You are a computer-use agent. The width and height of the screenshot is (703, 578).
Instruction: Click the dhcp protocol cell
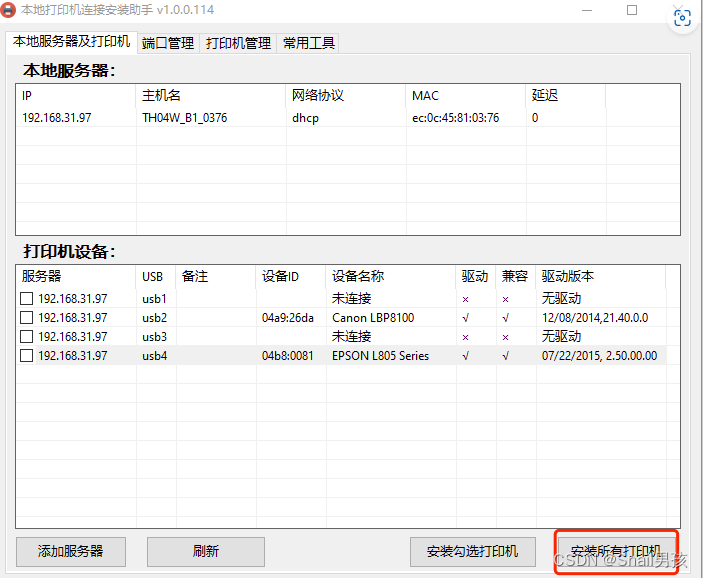pyautogui.click(x=305, y=118)
